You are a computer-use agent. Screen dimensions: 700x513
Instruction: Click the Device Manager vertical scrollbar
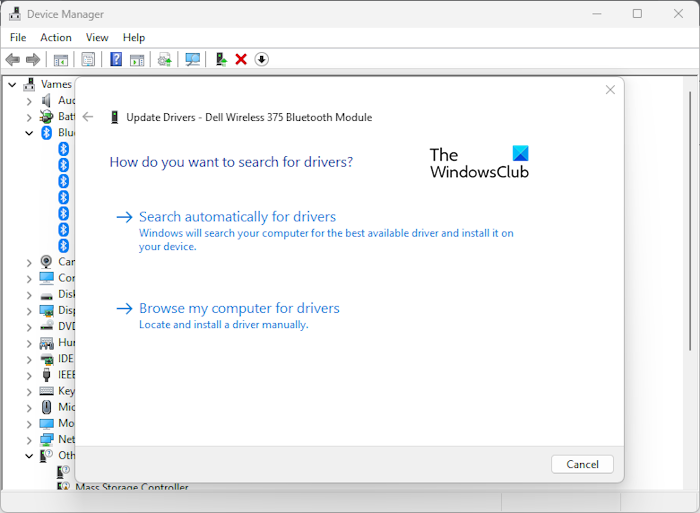[x=690, y=221]
